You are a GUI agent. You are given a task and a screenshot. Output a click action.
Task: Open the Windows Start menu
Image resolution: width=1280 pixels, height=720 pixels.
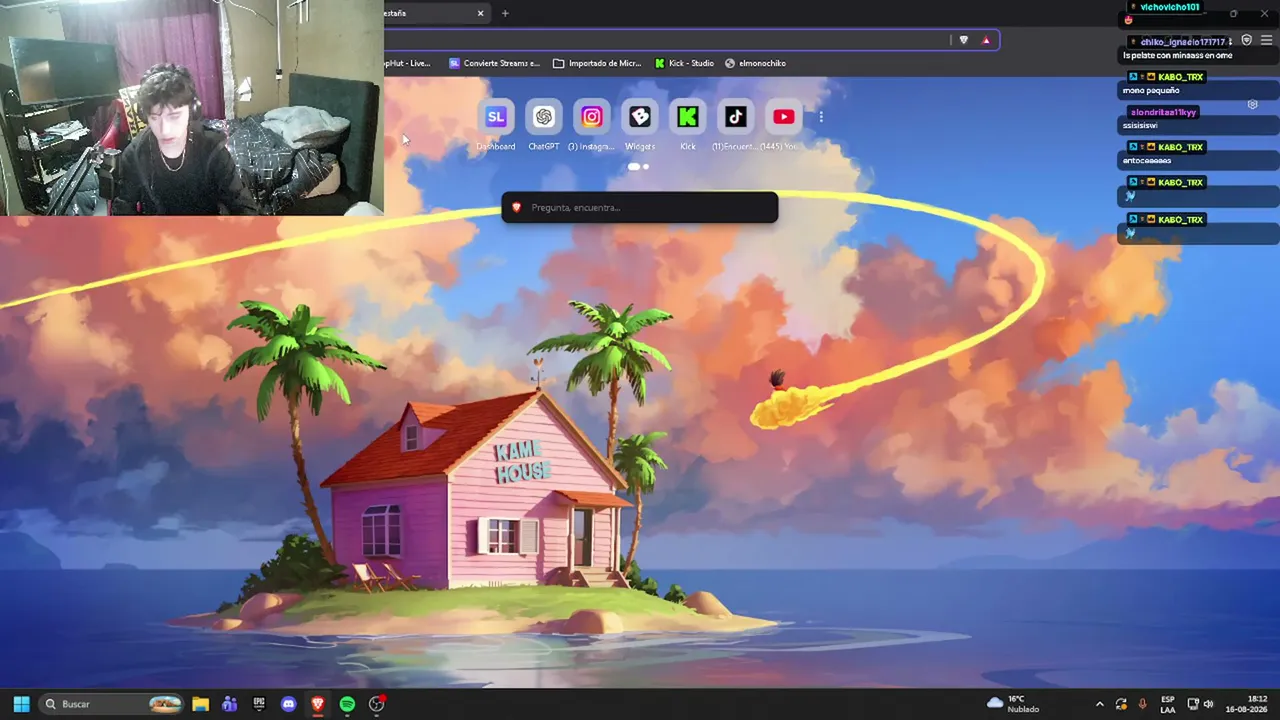[x=21, y=704]
